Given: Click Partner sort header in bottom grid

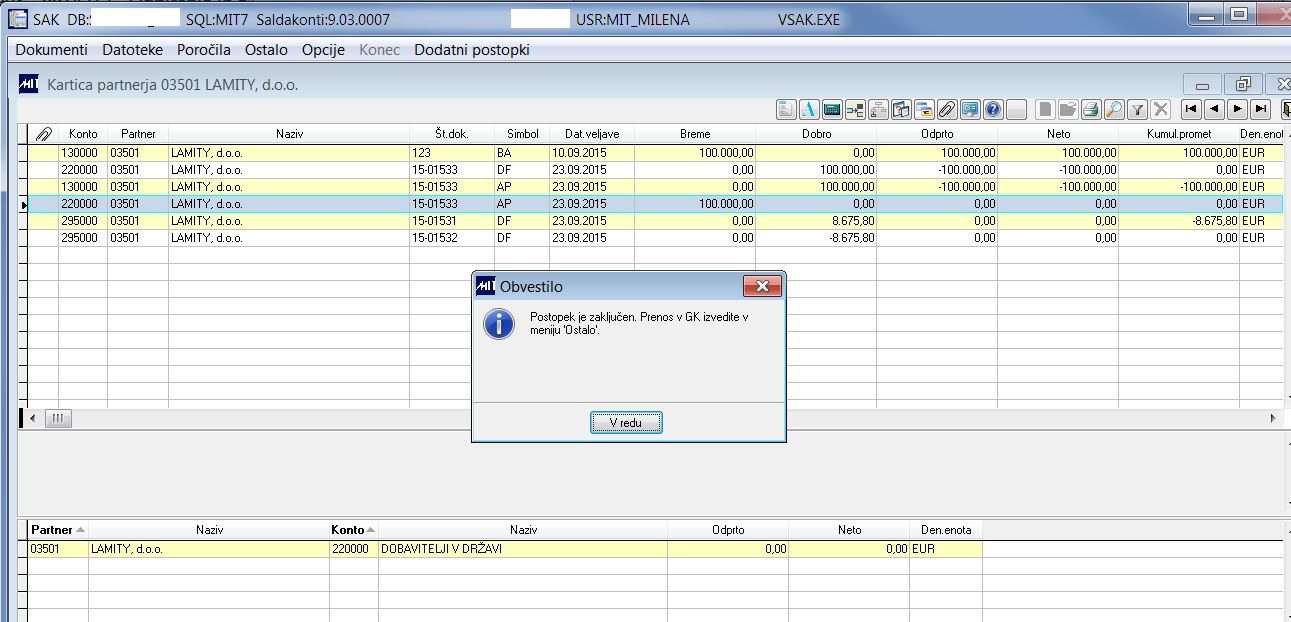Looking at the screenshot, I should (x=58, y=530).
